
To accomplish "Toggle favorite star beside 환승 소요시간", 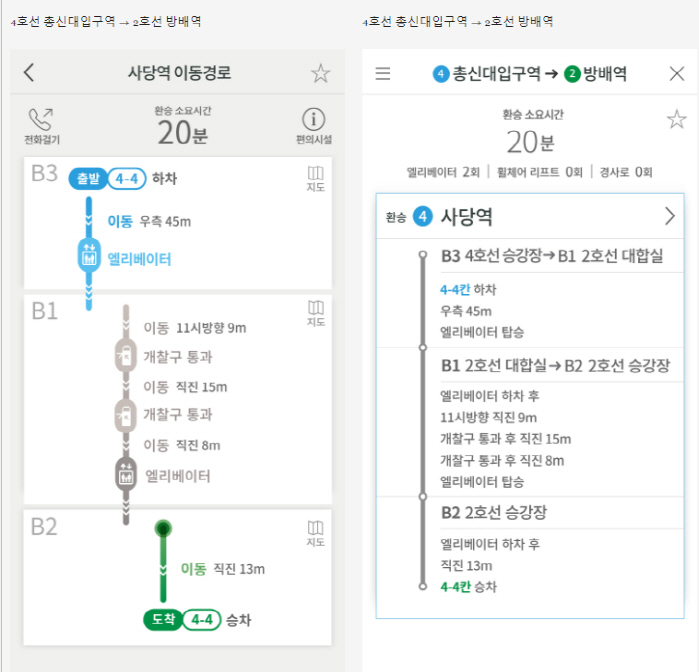I will point(677,120).
